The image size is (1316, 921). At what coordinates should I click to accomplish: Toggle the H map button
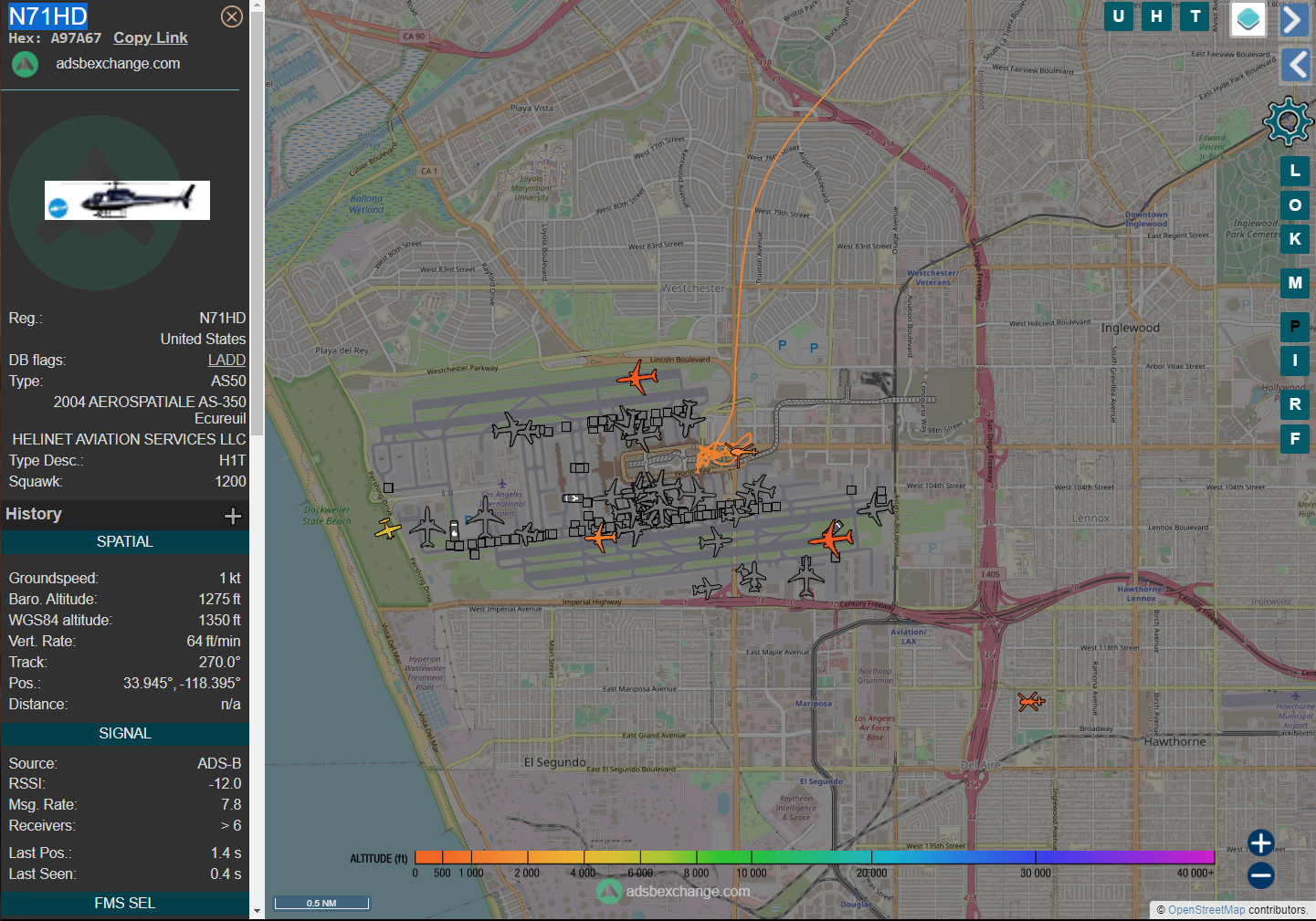click(x=1157, y=16)
